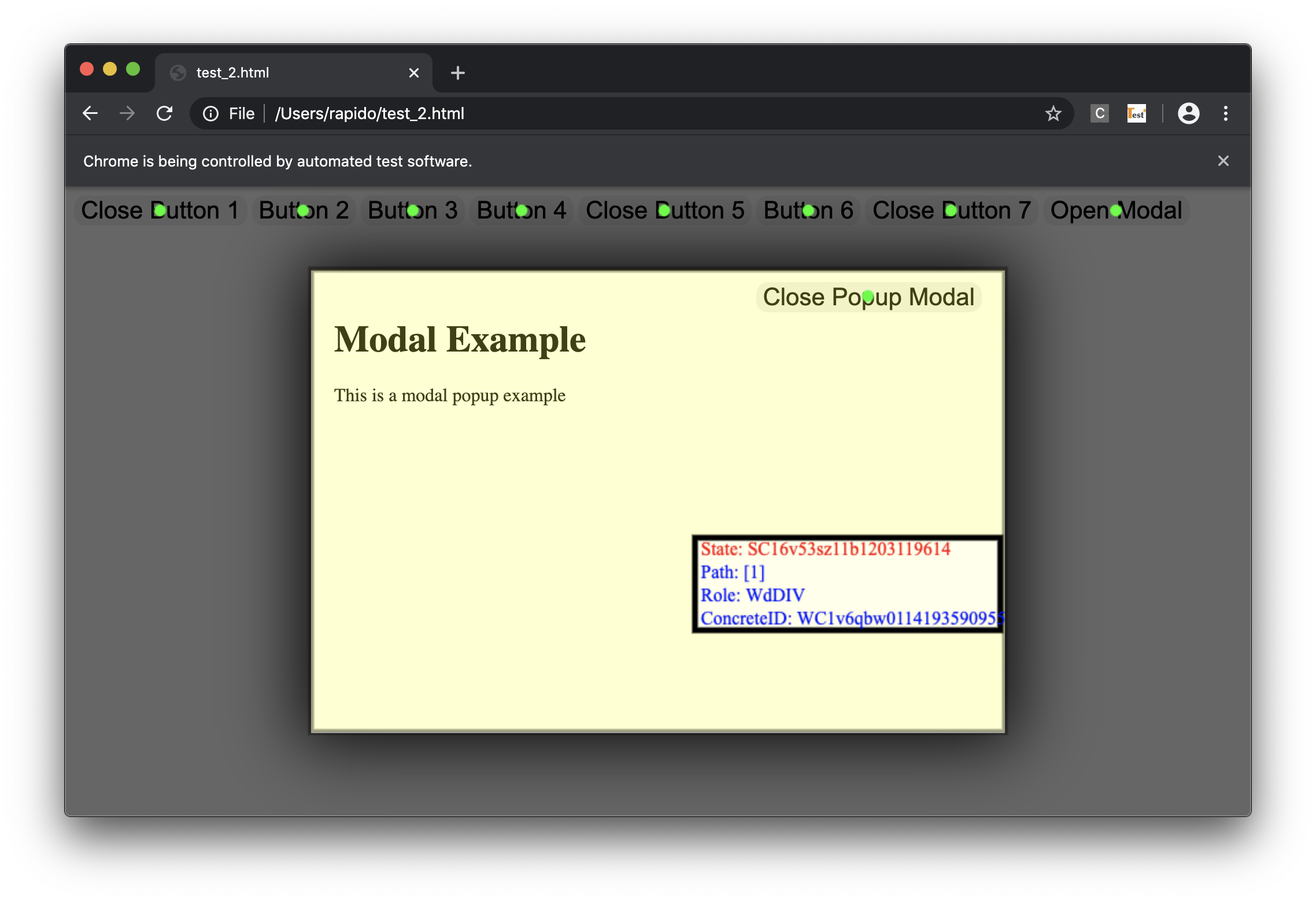1316x902 pixels.
Task: Click the browser back arrow
Action: (x=90, y=113)
